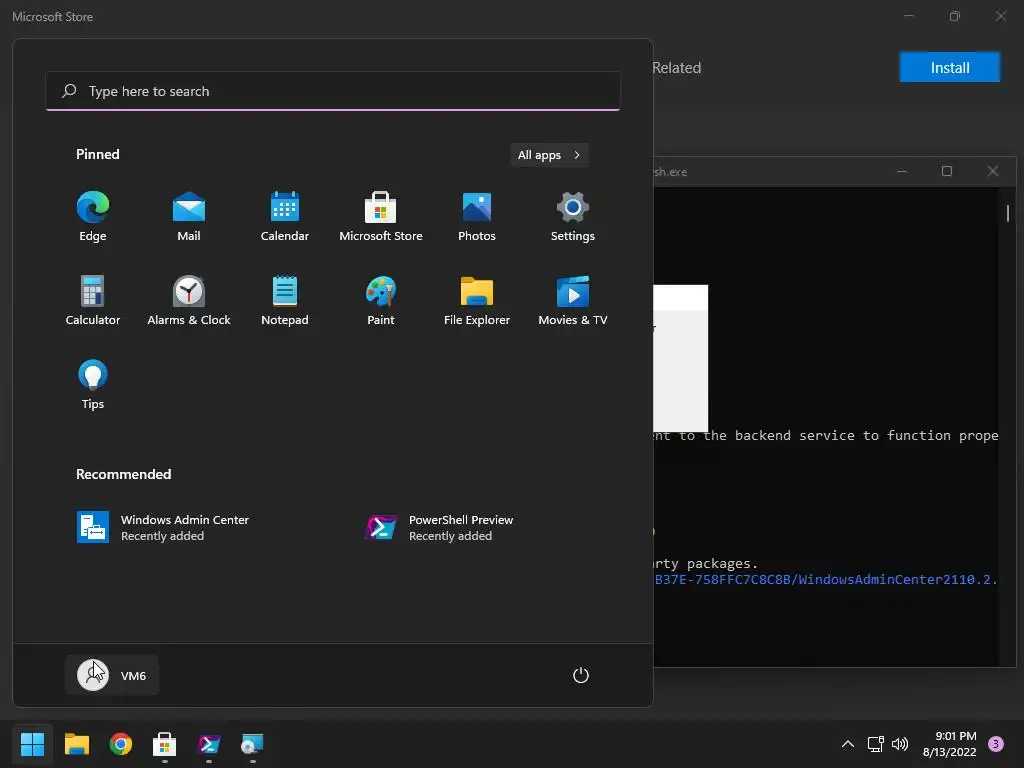
Task: Launch the Mail app
Action: tap(189, 216)
